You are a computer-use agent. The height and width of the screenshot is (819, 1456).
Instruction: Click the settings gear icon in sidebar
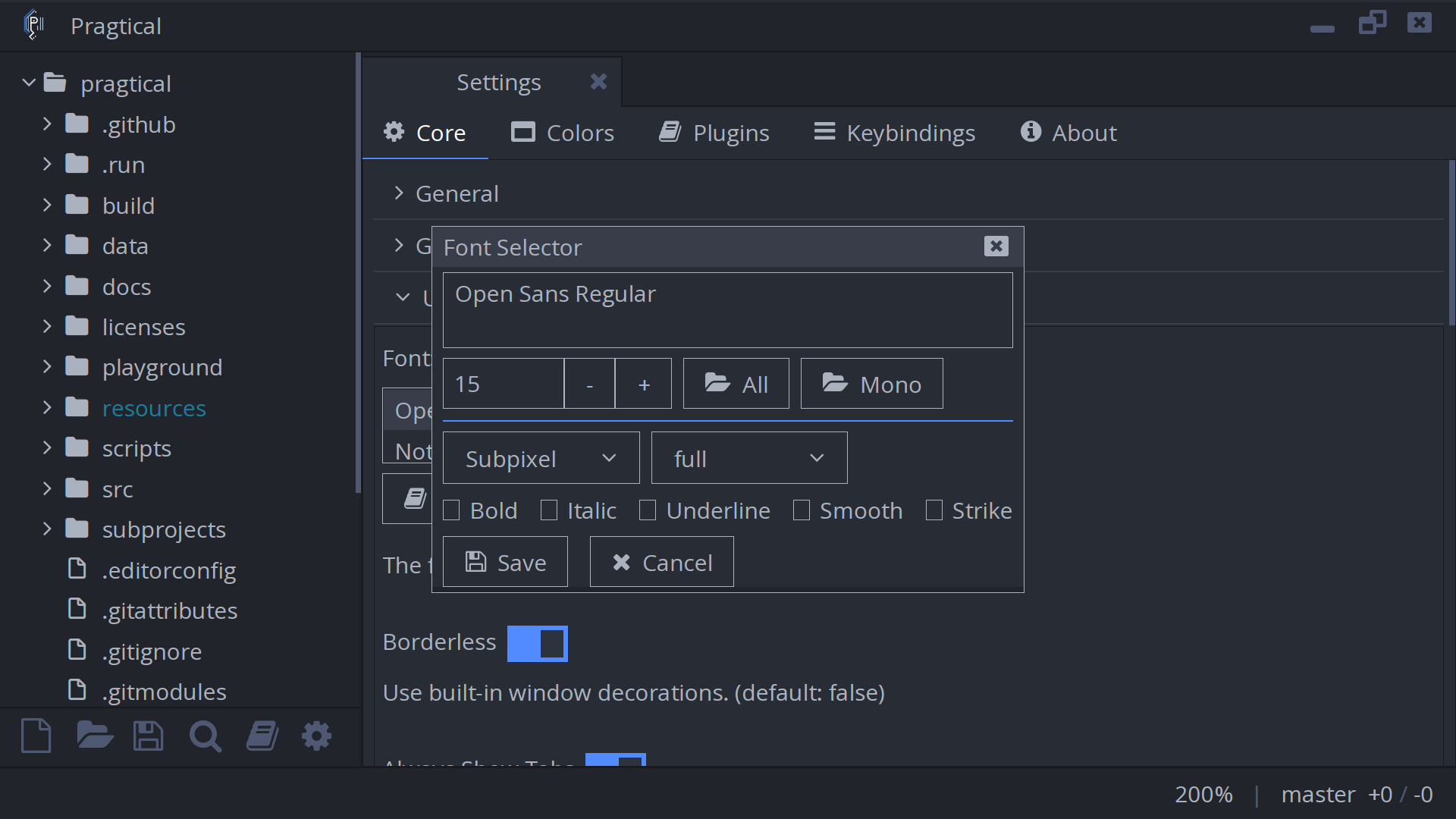click(x=316, y=736)
